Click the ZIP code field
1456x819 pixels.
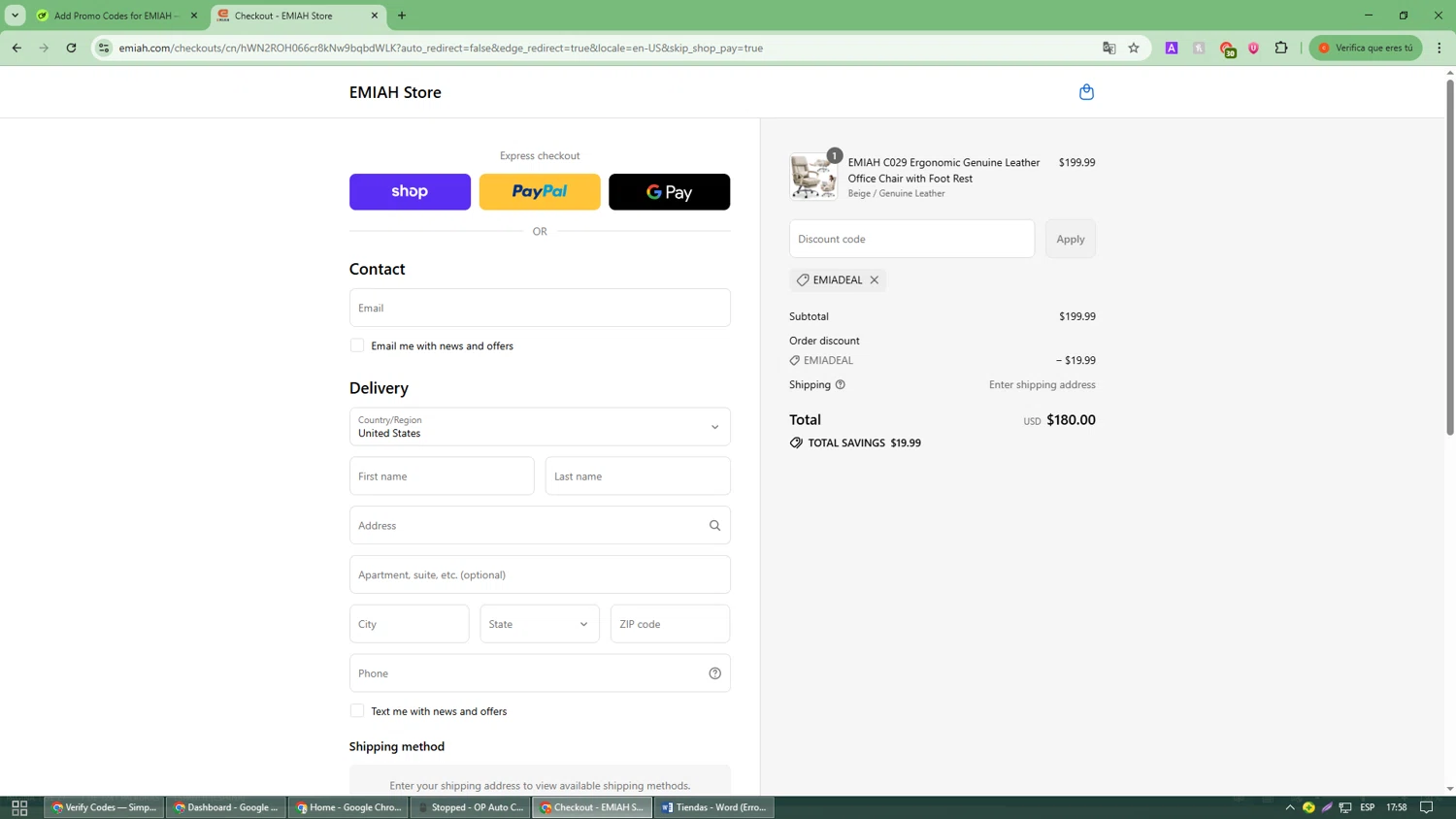[670, 624]
